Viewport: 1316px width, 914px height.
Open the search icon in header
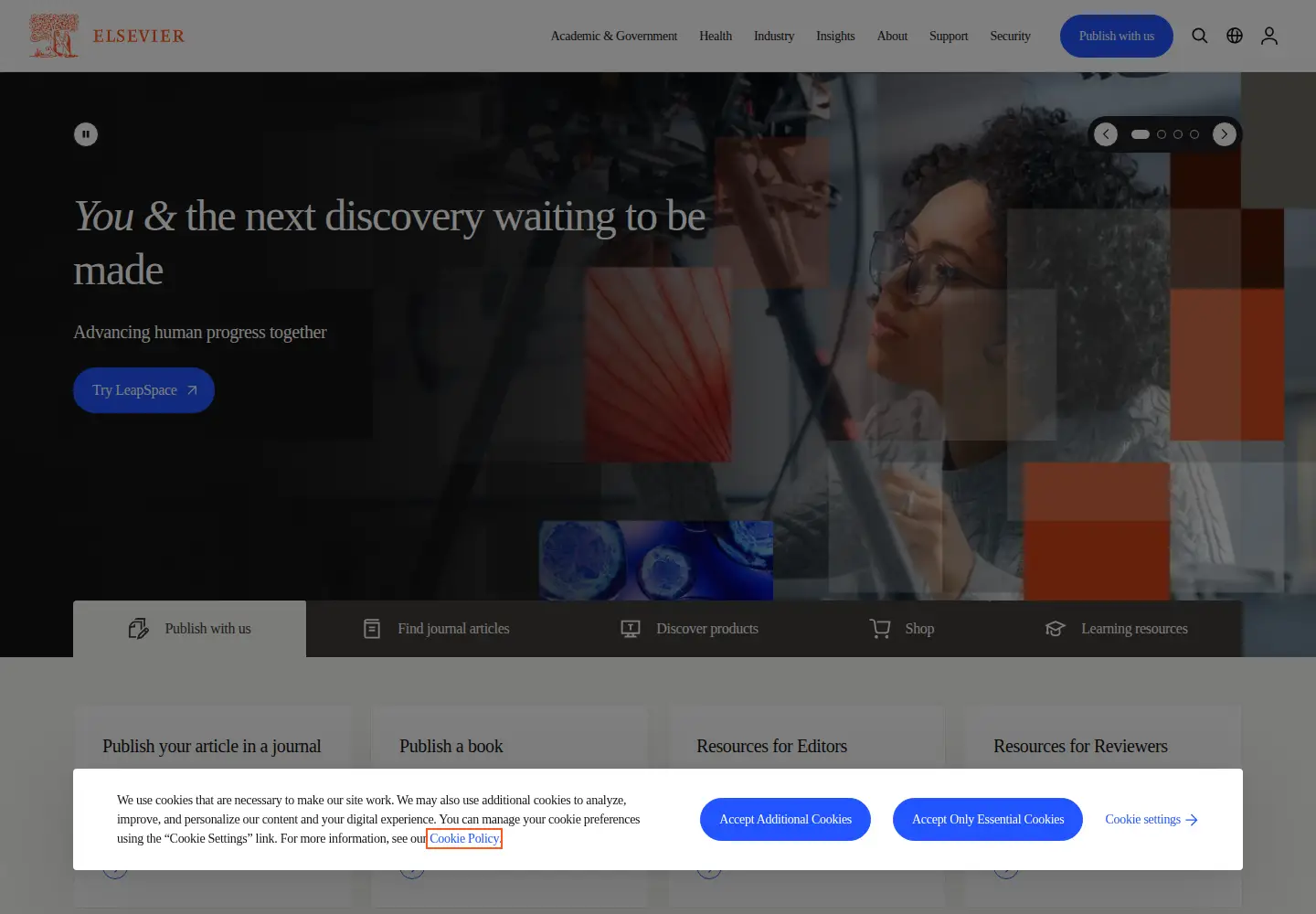[x=1200, y=36]
